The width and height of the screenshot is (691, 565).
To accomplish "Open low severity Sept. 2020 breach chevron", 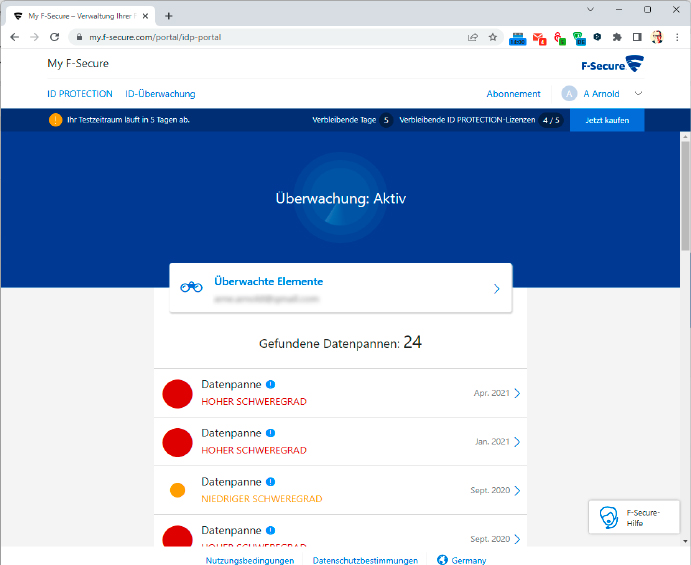I will click(x=517, y=491).
